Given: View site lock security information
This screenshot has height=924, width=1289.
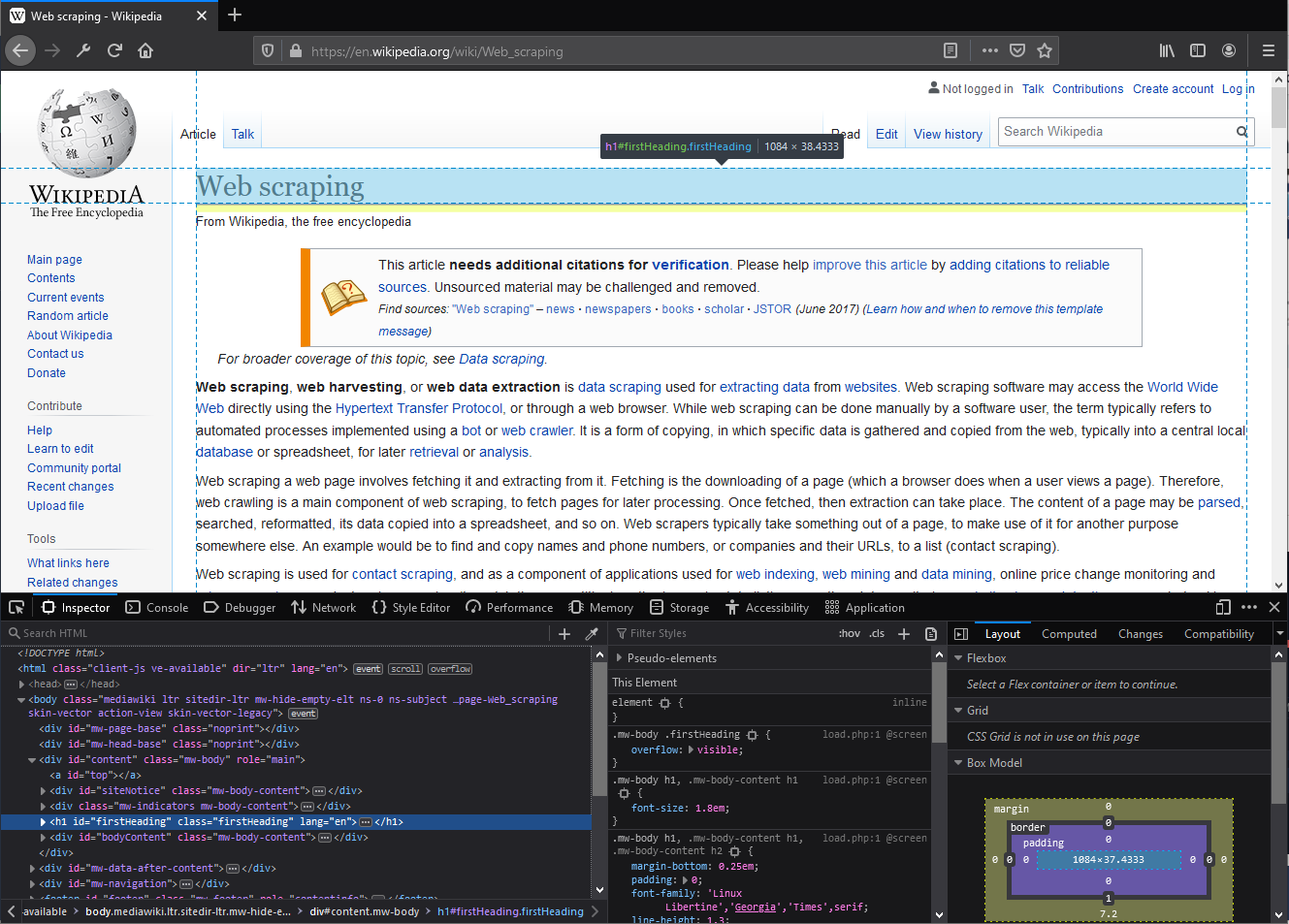Looking at the screenshot, I should point(295,50).
